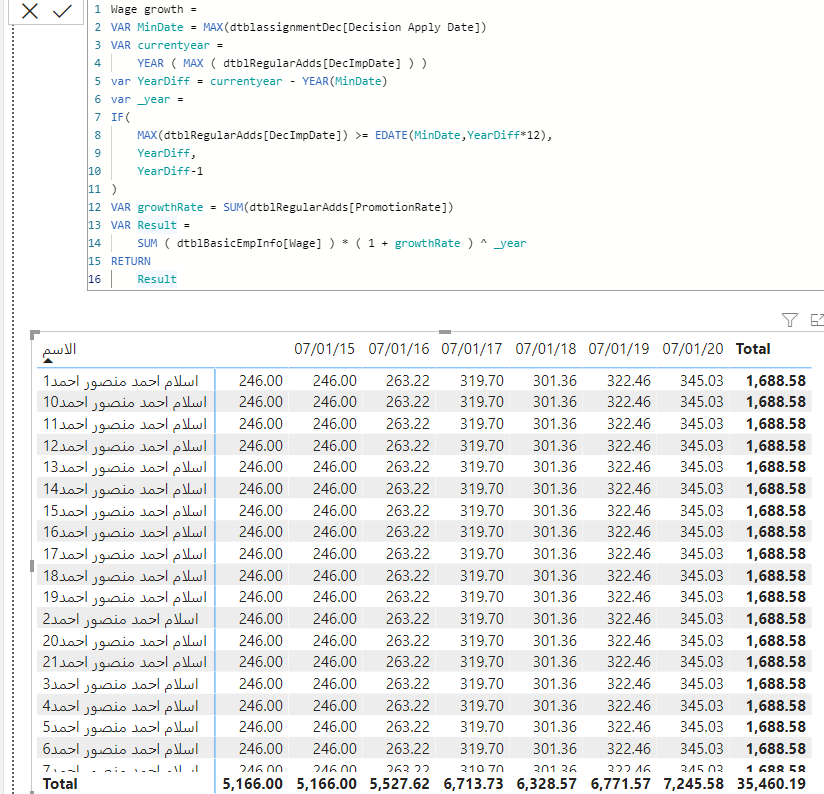Screen dimensions: 824x794
Task: Click 319.70 in the احمد18 row
Action: (x=481, y=576)
